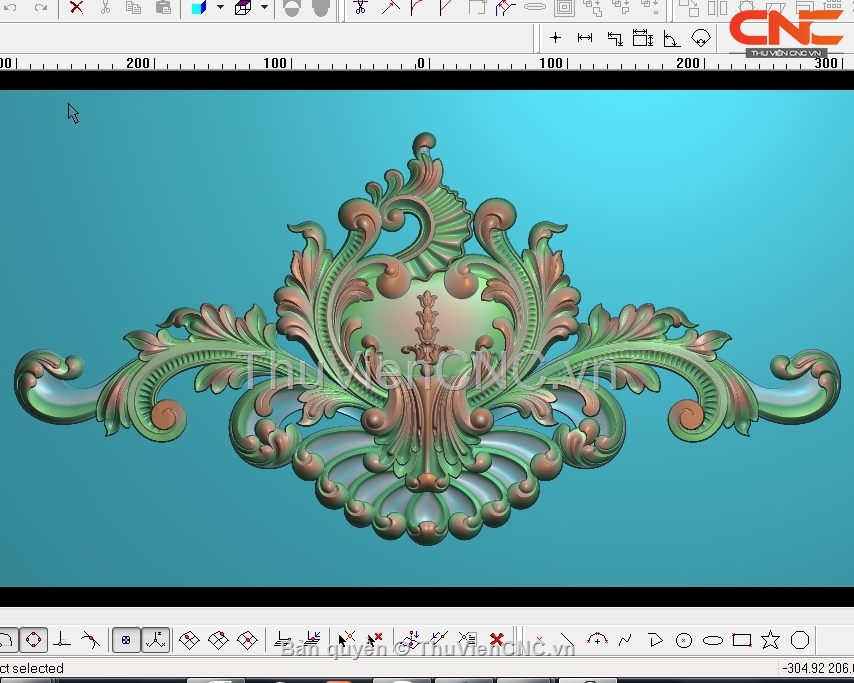The width and height of the screenshot is (854, 683).
Task: Toggle the snap-to-center point button
Action: 126,640
